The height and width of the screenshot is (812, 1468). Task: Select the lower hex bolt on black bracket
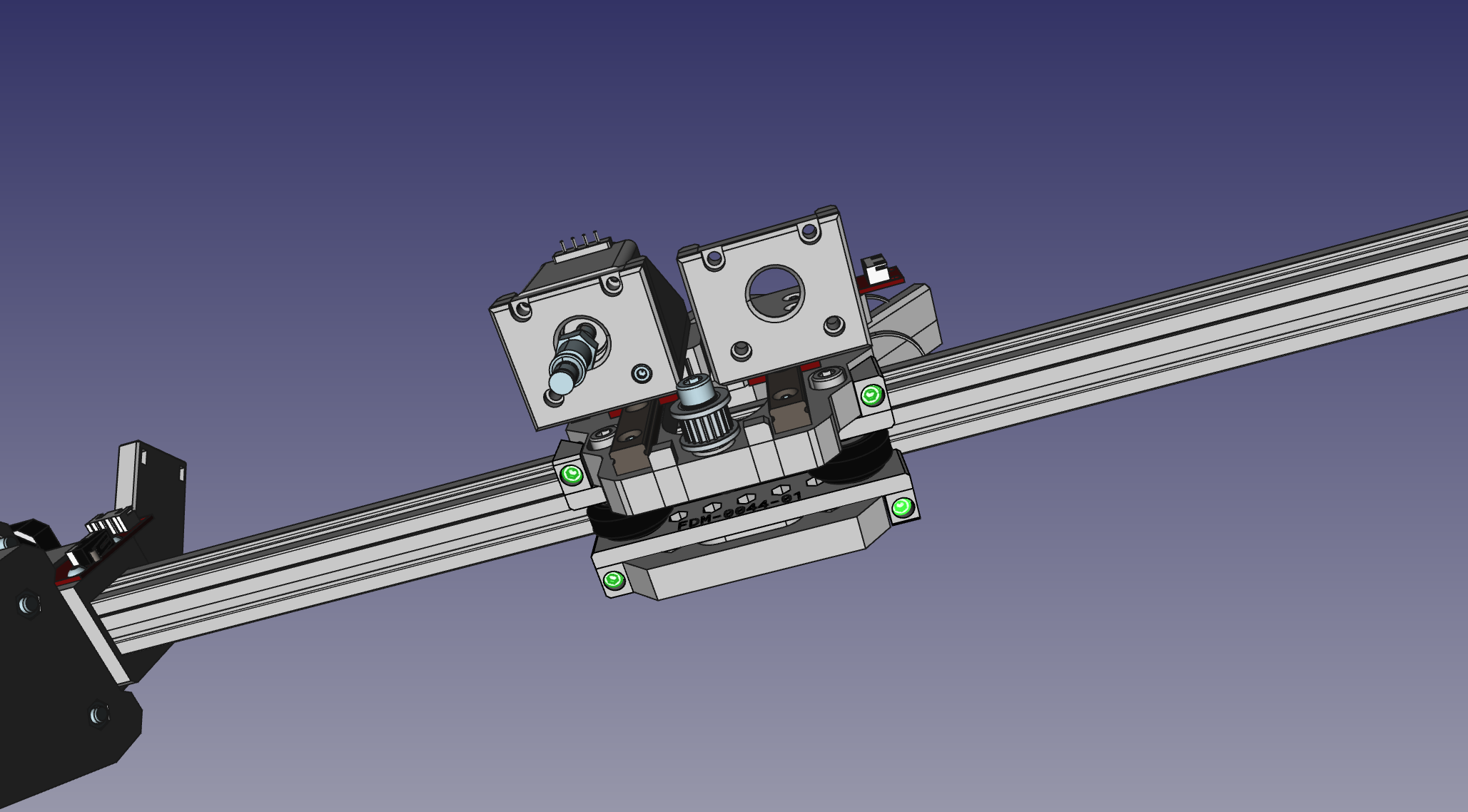click(x=98, y=714)
